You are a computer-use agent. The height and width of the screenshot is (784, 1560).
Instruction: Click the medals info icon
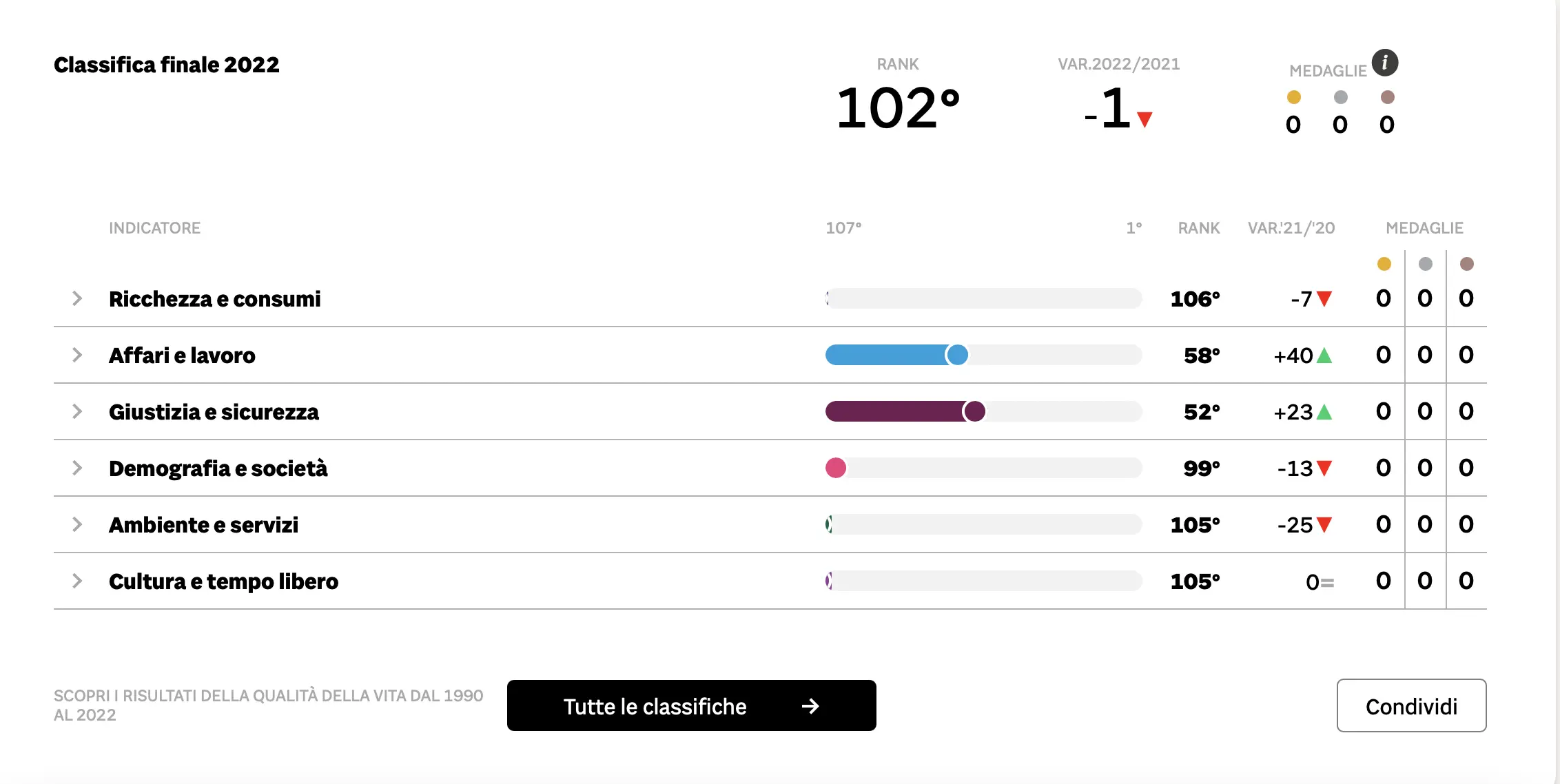click(1384, 63)
